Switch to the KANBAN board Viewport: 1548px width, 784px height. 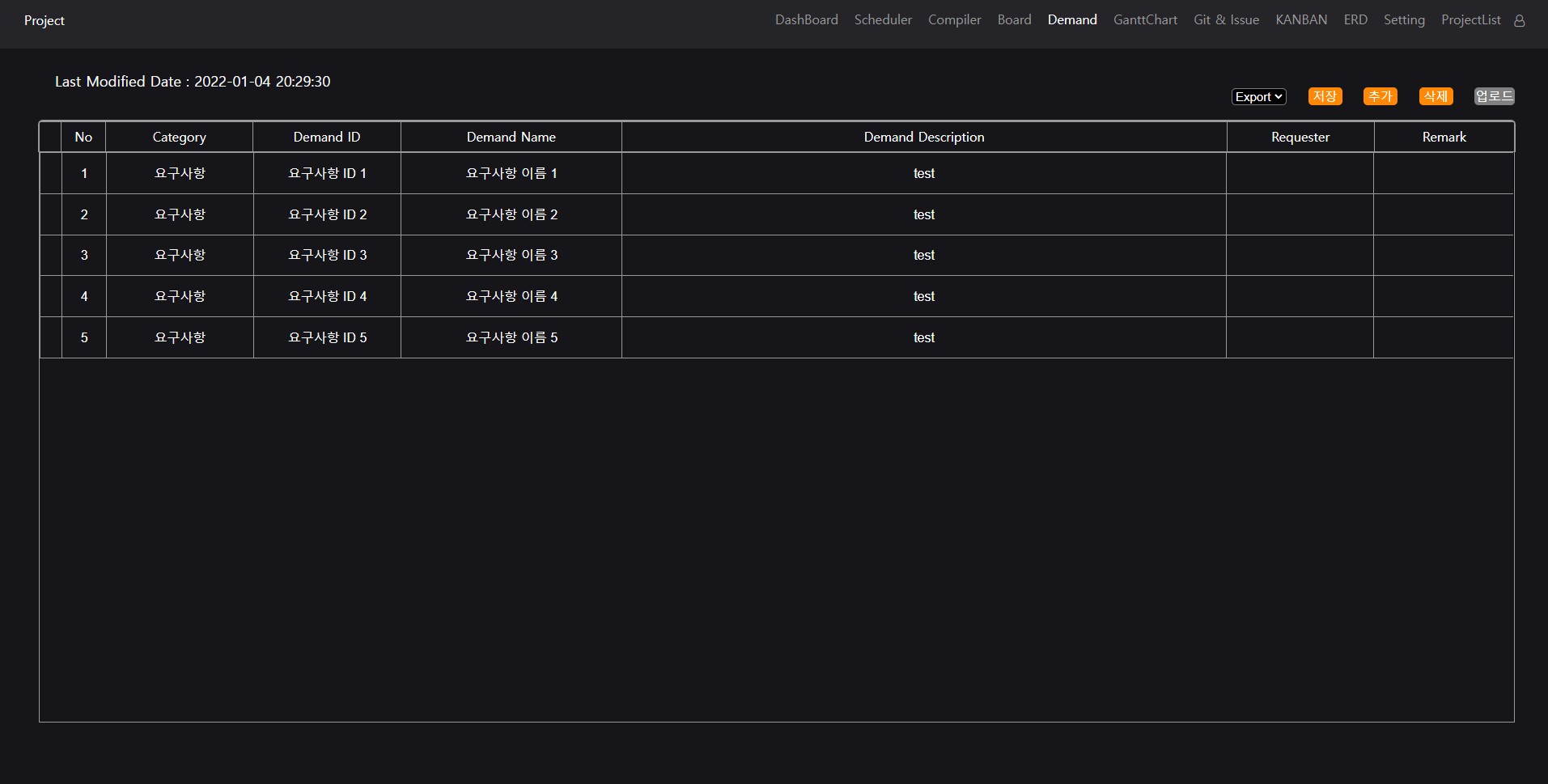click(1301, 19)
